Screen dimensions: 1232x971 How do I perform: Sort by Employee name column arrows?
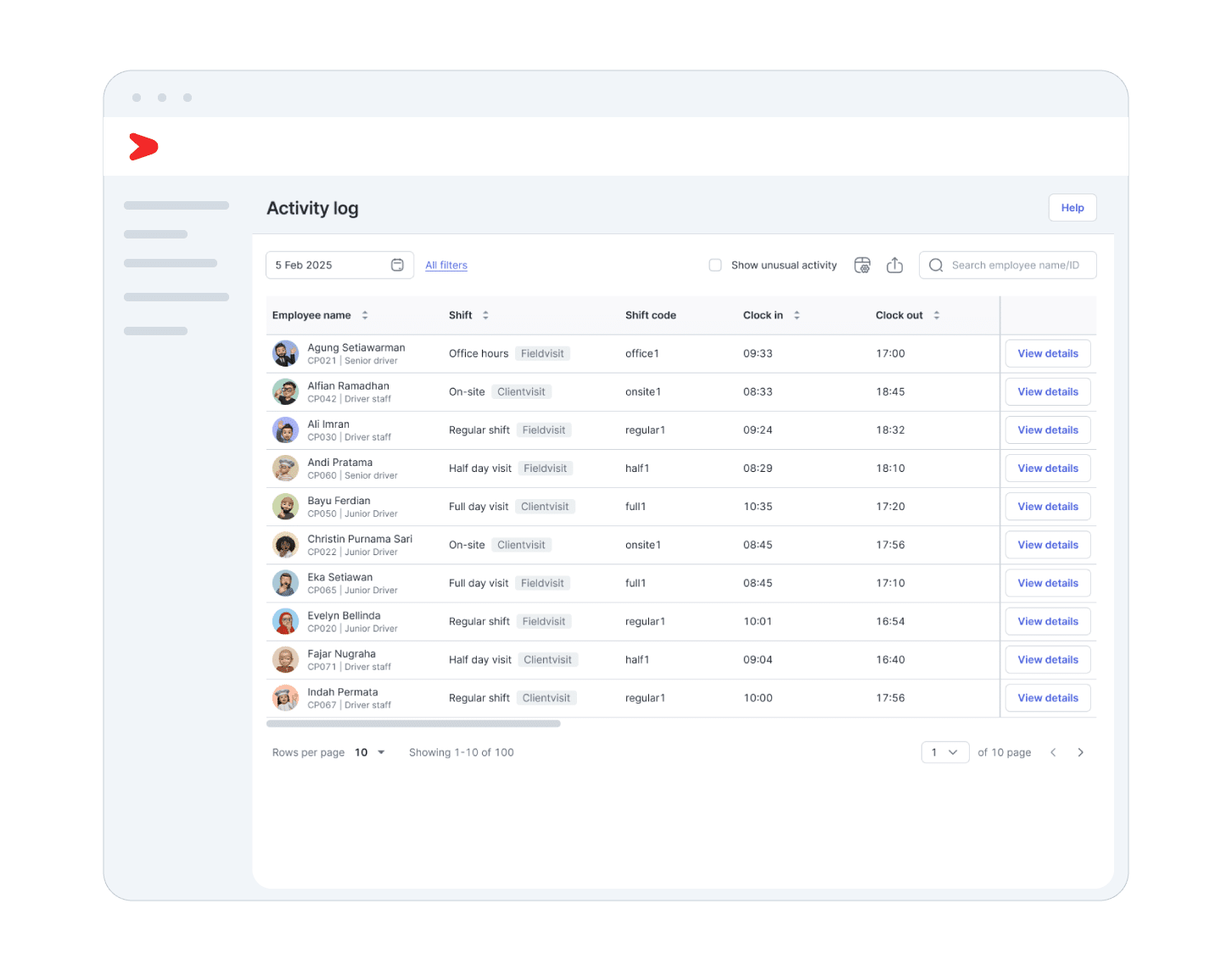coord(365,315)
